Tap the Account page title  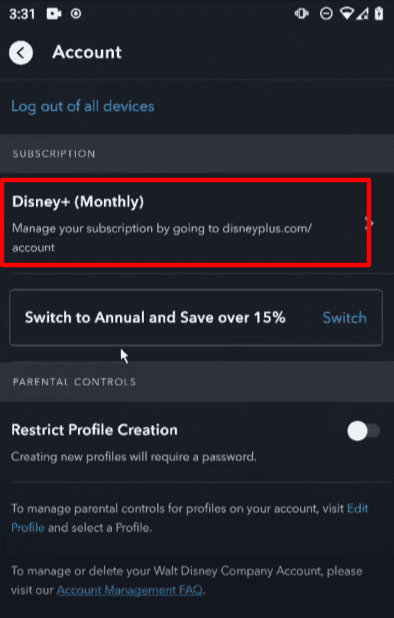[87, 52]
